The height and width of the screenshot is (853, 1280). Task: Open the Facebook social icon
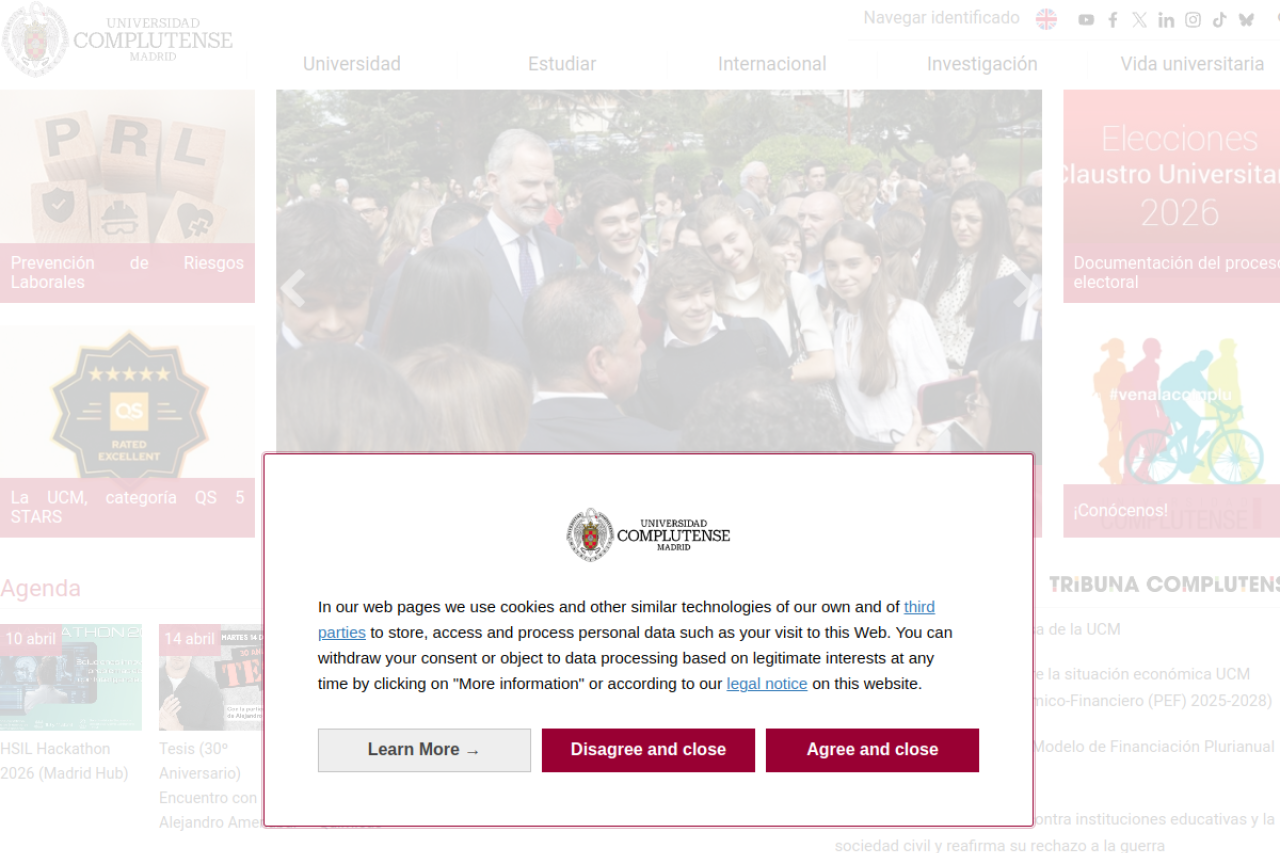click(x=1113, y=20)
